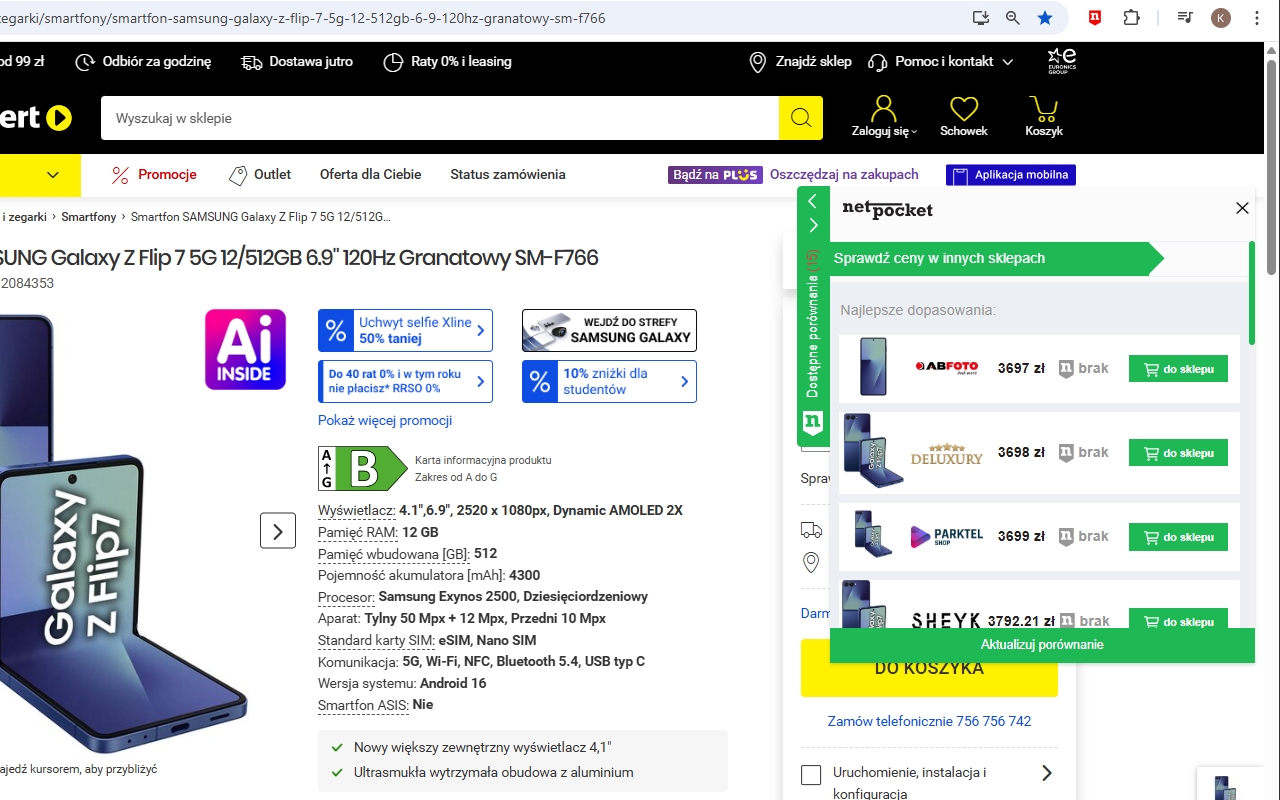Click the red extension icon in the browser toolbar
This screenshot has width=1280, height=800.
pyautogui.click(x=1095, y=18)
